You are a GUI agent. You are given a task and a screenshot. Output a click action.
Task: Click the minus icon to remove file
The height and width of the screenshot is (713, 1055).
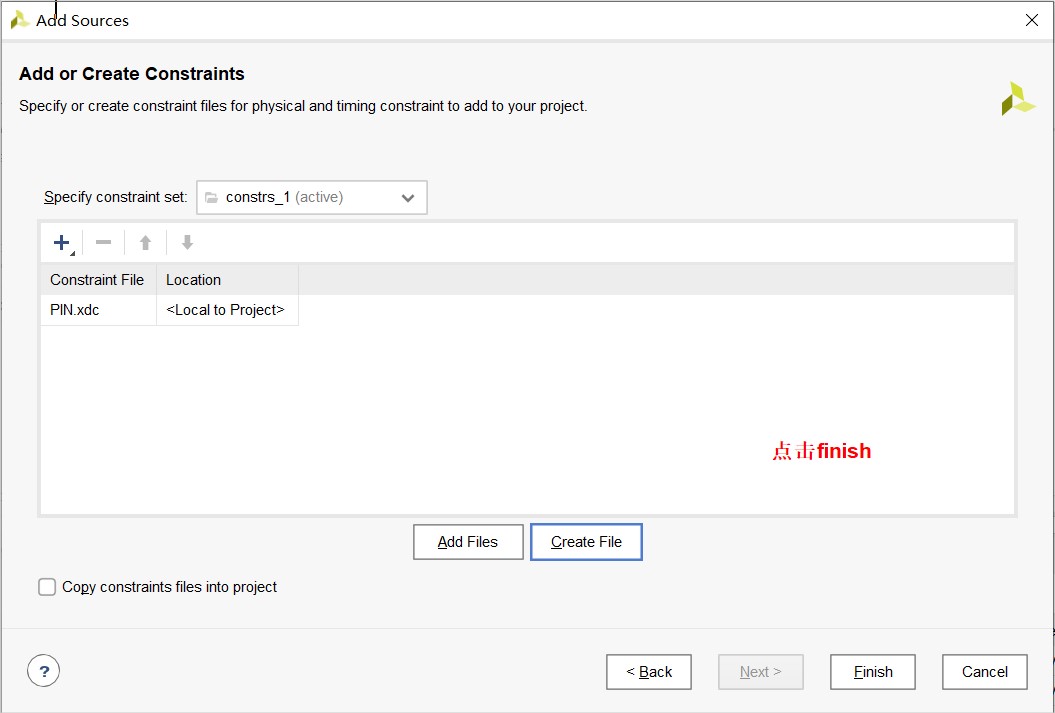tap(103, 243)
